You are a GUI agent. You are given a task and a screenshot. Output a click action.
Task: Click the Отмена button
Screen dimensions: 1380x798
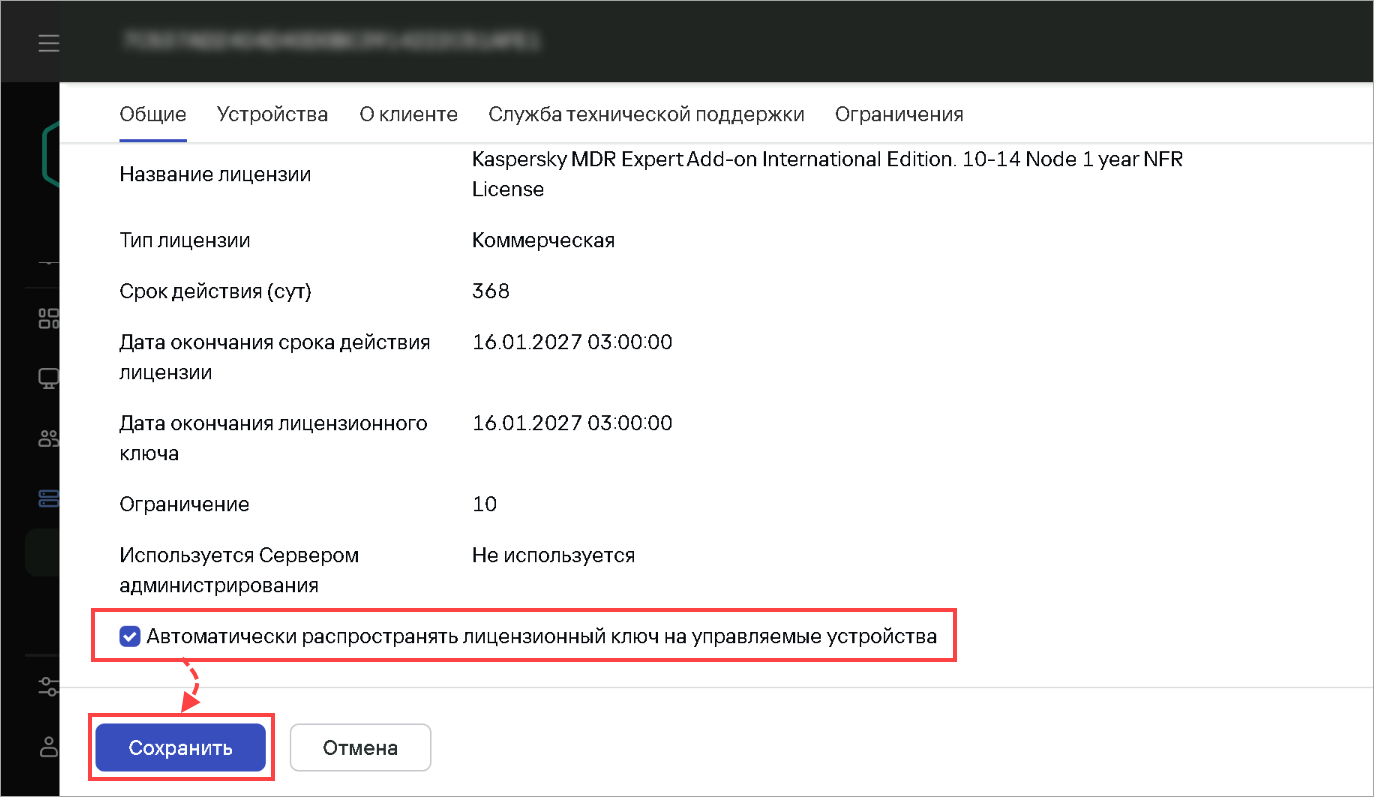coord(360,748)
